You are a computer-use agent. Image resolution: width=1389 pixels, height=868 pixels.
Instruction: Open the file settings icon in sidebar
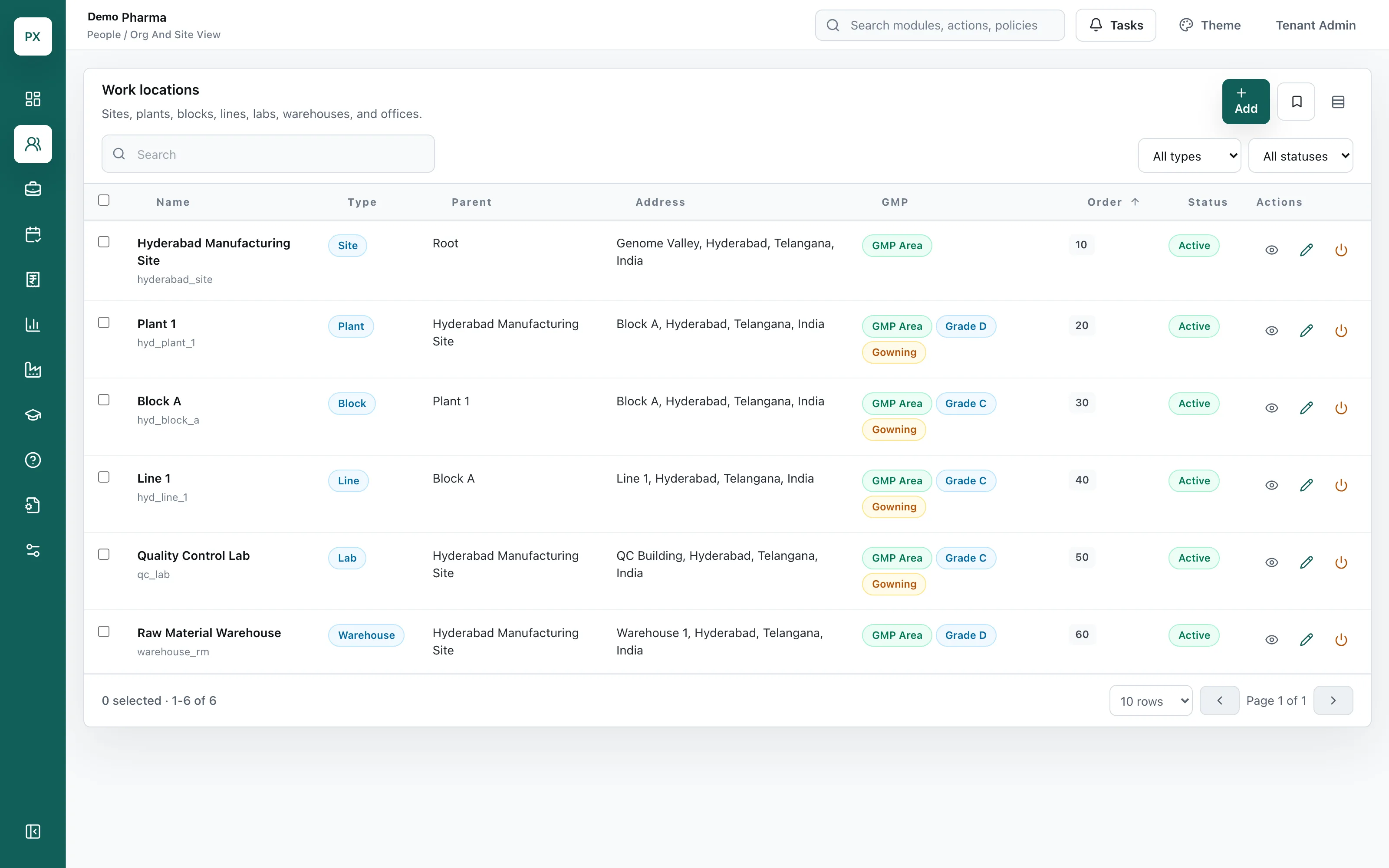click(33, 505)
